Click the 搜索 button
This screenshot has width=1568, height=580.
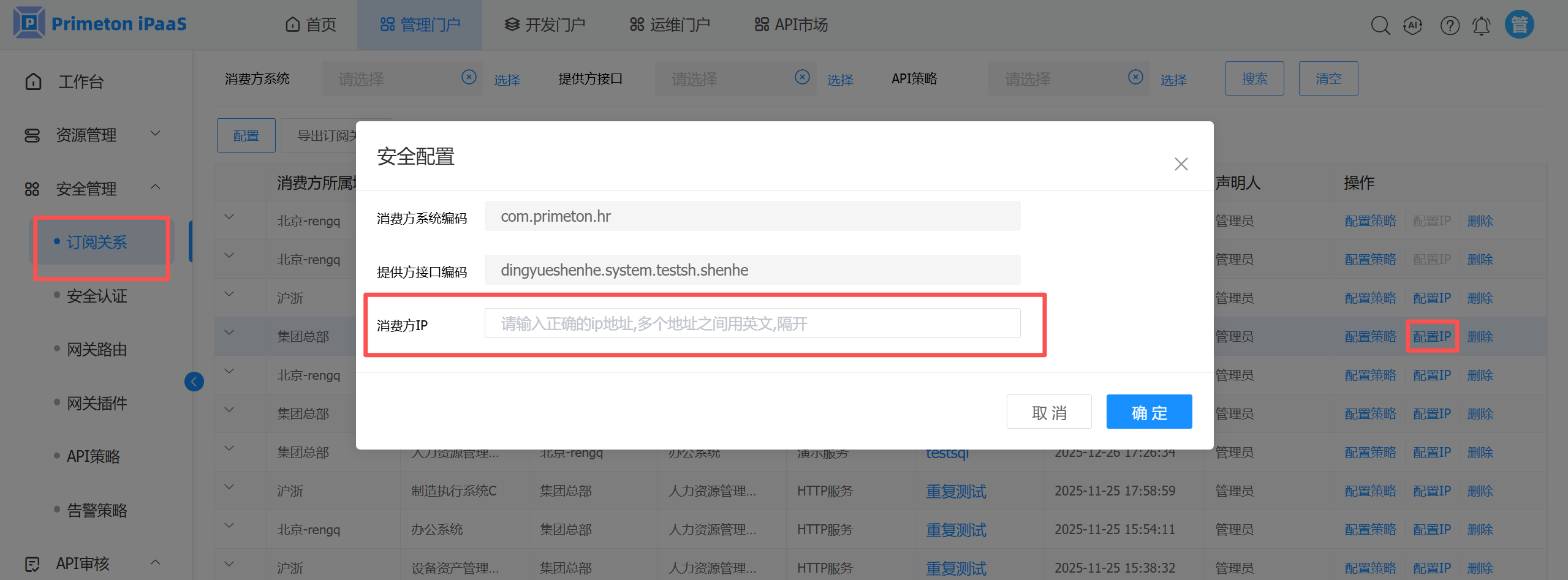click(x=1254, y=78)
